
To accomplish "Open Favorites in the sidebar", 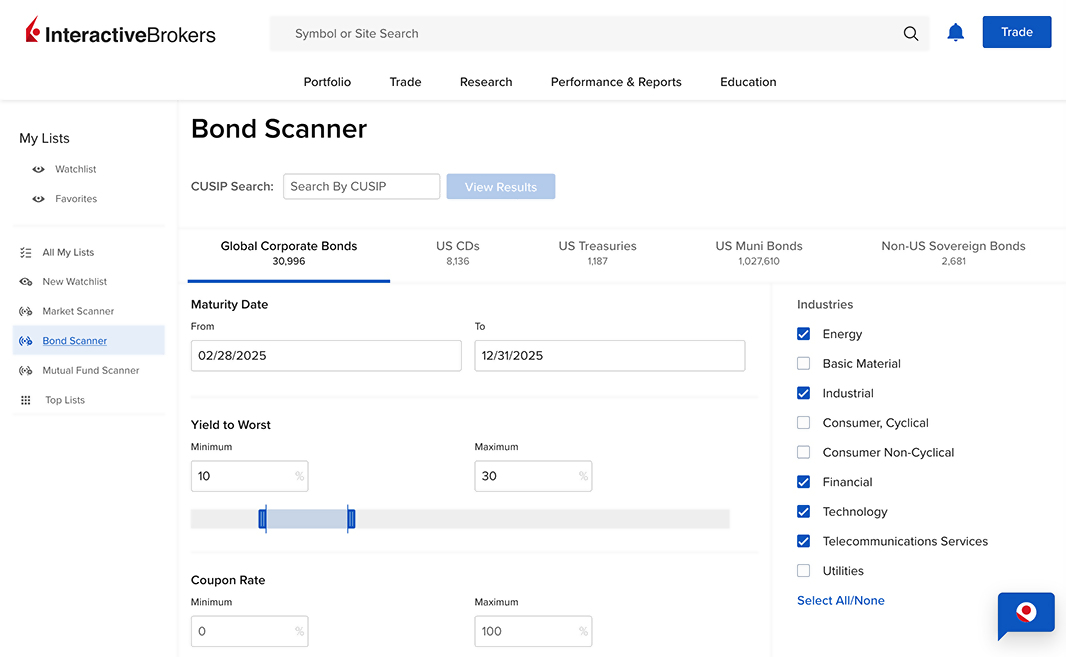I will (x=74, y=198).
